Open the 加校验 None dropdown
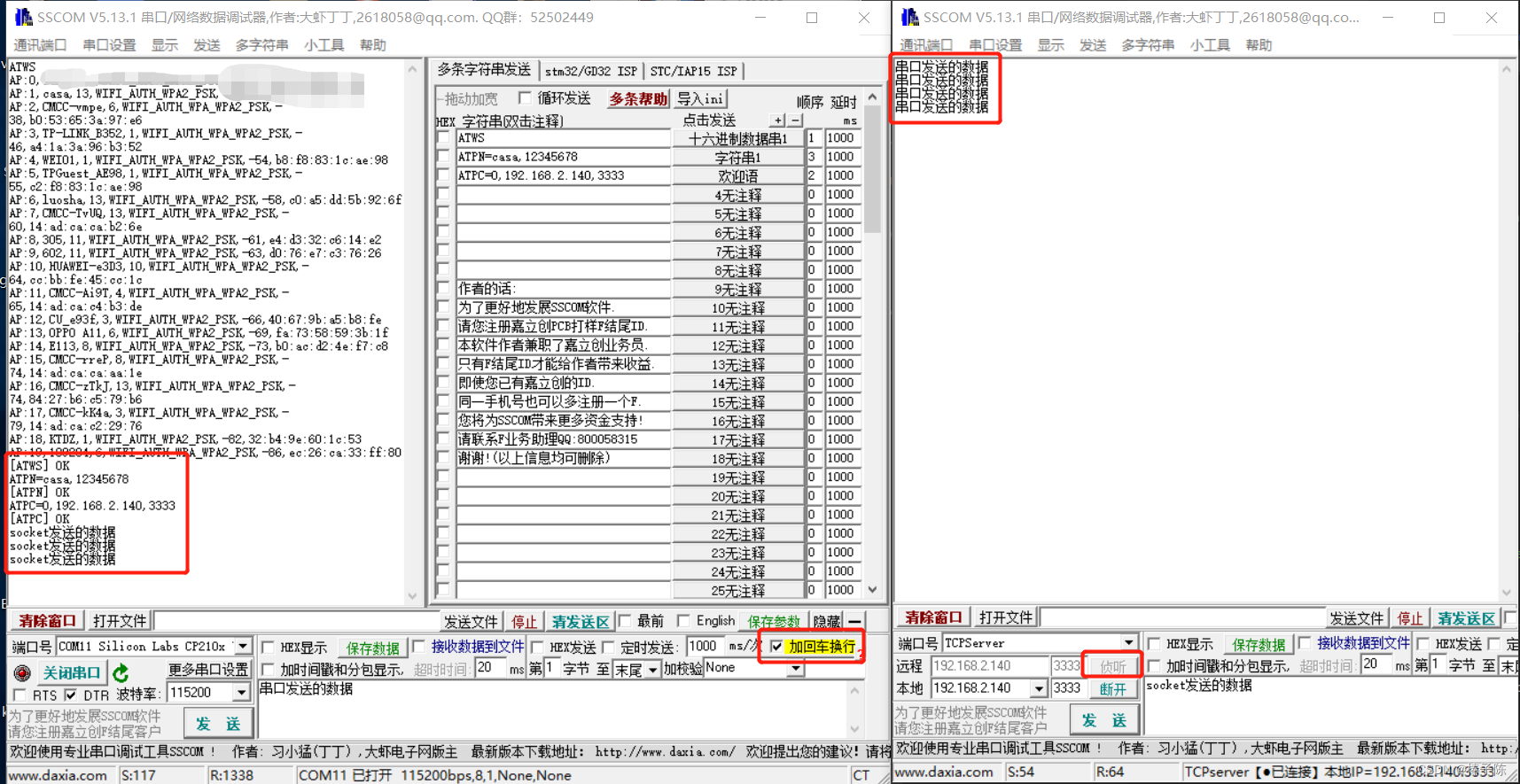Image resolution: width=1520 pixels, height=784 pixels. click(x=796, y=669)
